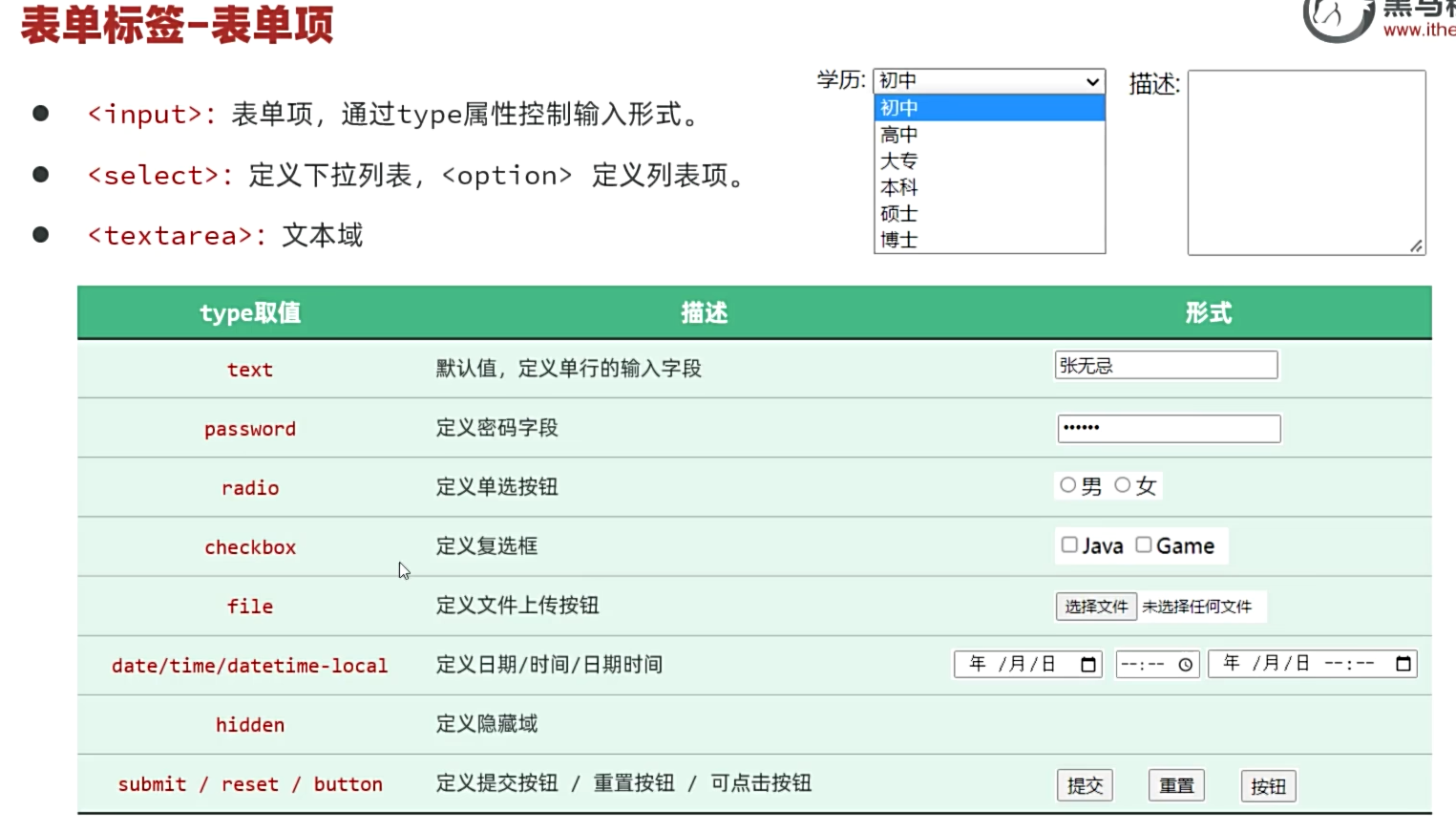
Task: Check the Java checkbox
Action: tap(1068, 544)
